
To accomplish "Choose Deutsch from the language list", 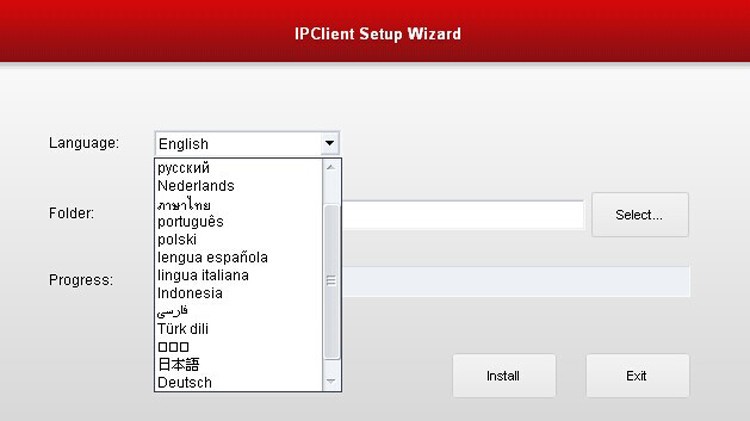I will coord(184,382).
